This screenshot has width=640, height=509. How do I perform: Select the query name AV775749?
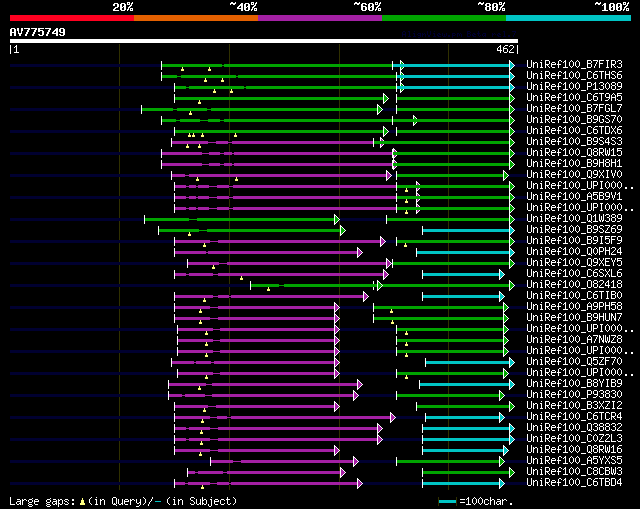coord(38,32)
